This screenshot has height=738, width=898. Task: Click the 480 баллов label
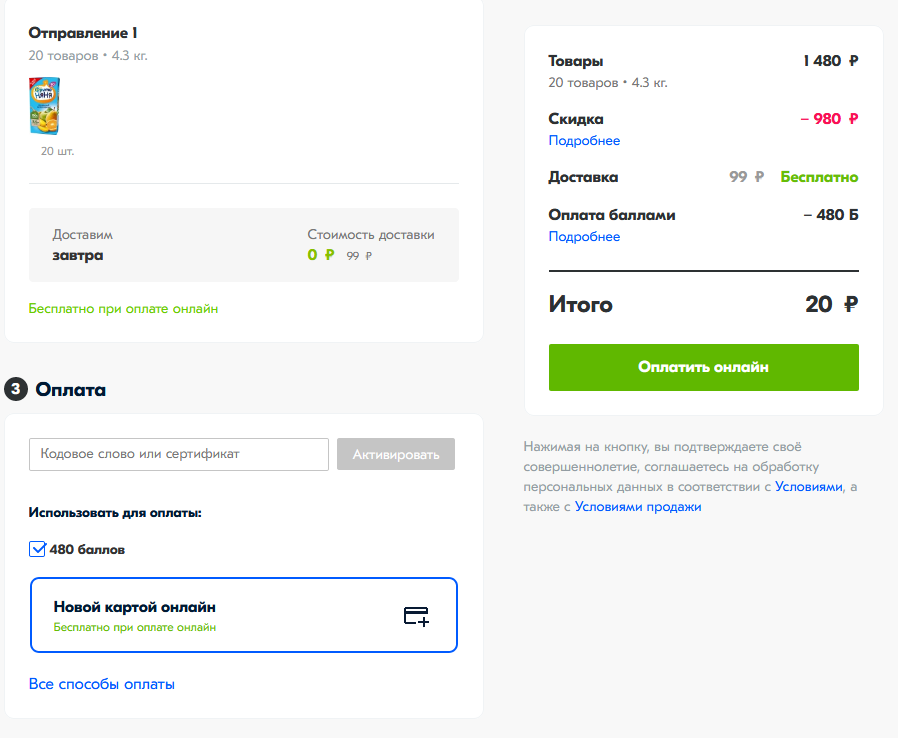[x=87, y=550]
